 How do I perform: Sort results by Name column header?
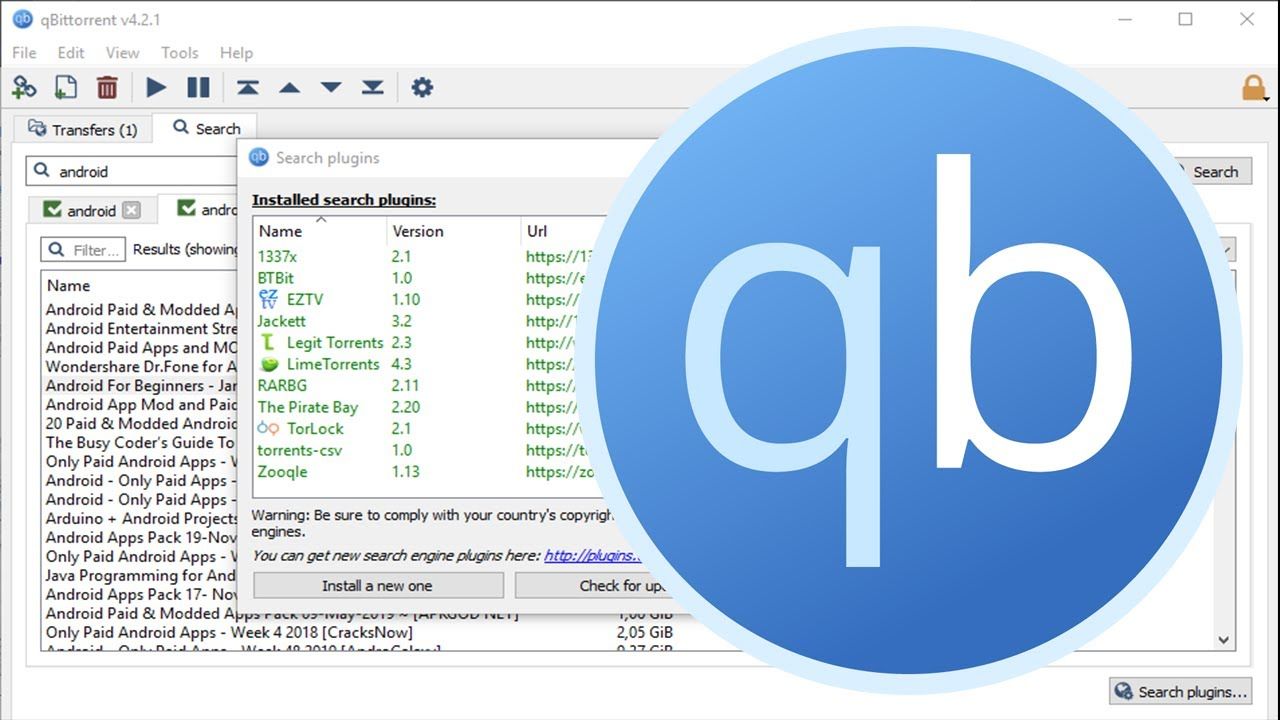pyautogui.click(x=138, y=285)
